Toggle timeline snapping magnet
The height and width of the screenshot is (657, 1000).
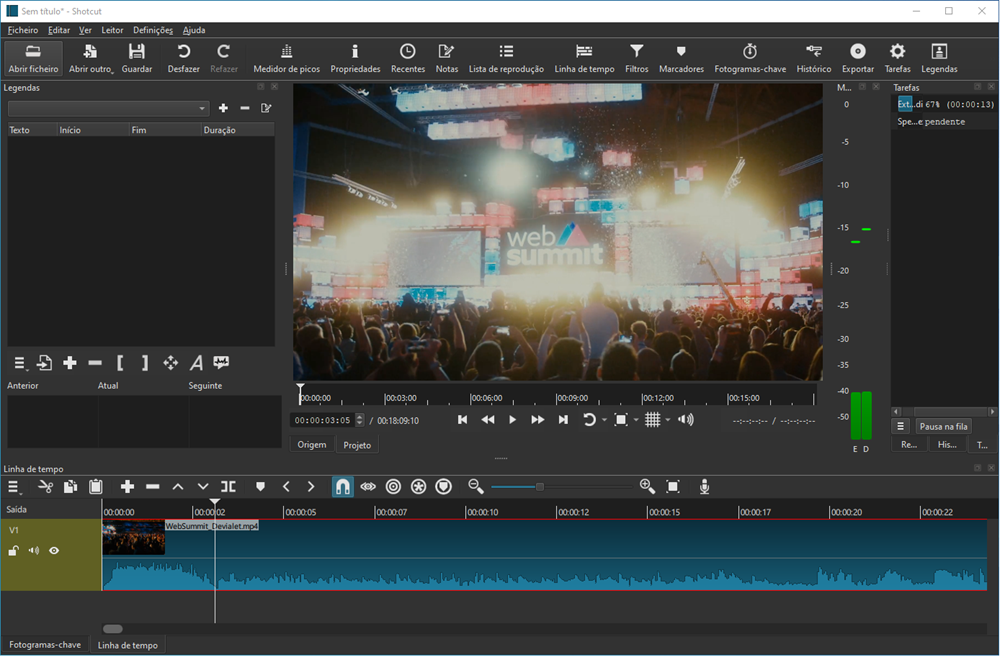coord(342,487)
